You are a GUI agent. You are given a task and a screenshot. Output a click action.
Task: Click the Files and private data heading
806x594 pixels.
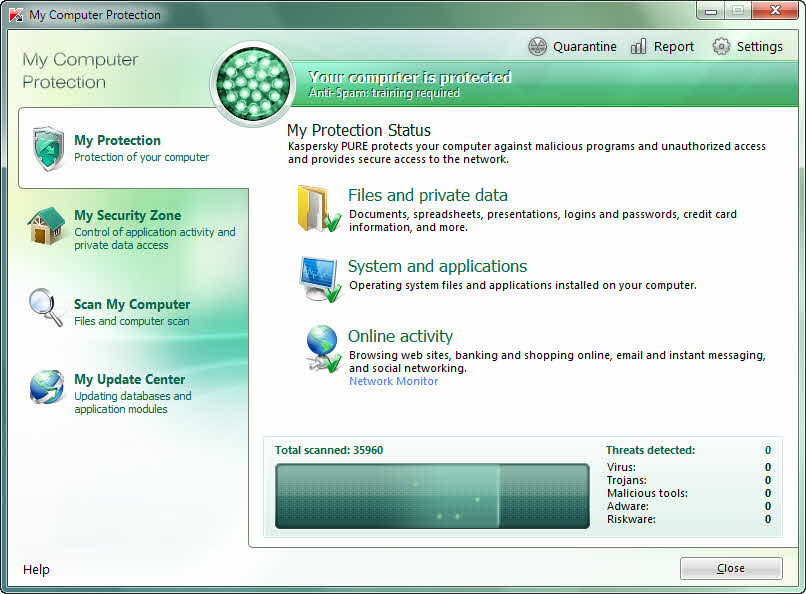[428, 195]
